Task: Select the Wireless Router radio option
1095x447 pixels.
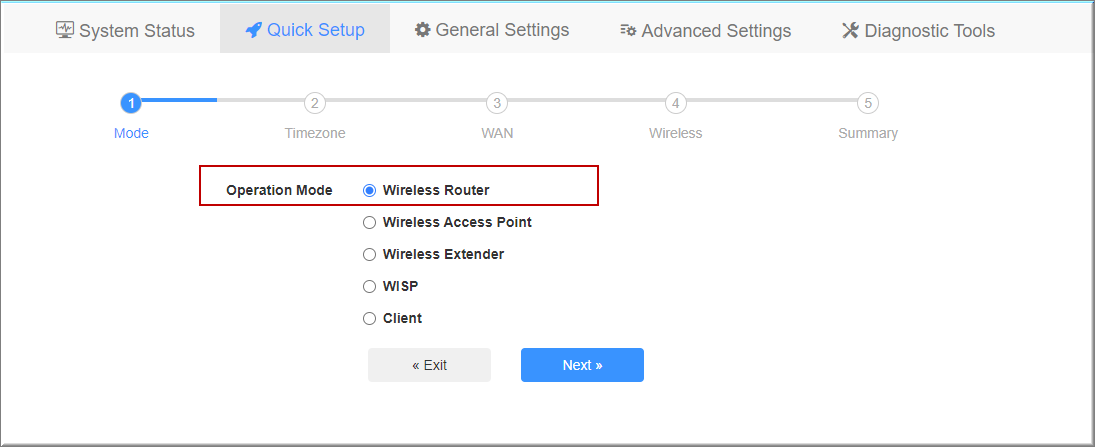Action: [x=369, y=191]
